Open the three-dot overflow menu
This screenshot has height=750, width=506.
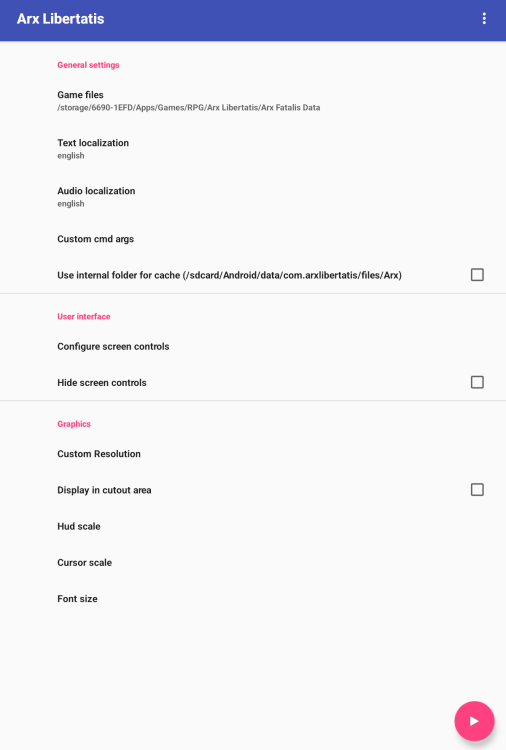pyautogui.click(x=484, y=19)
